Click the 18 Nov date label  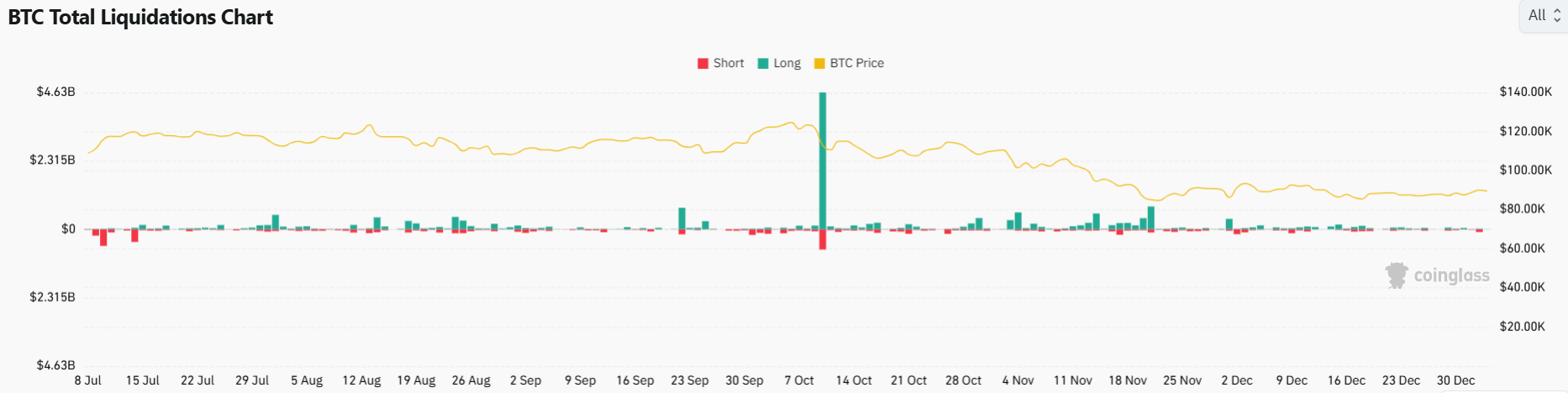(x=1127, y=380)
